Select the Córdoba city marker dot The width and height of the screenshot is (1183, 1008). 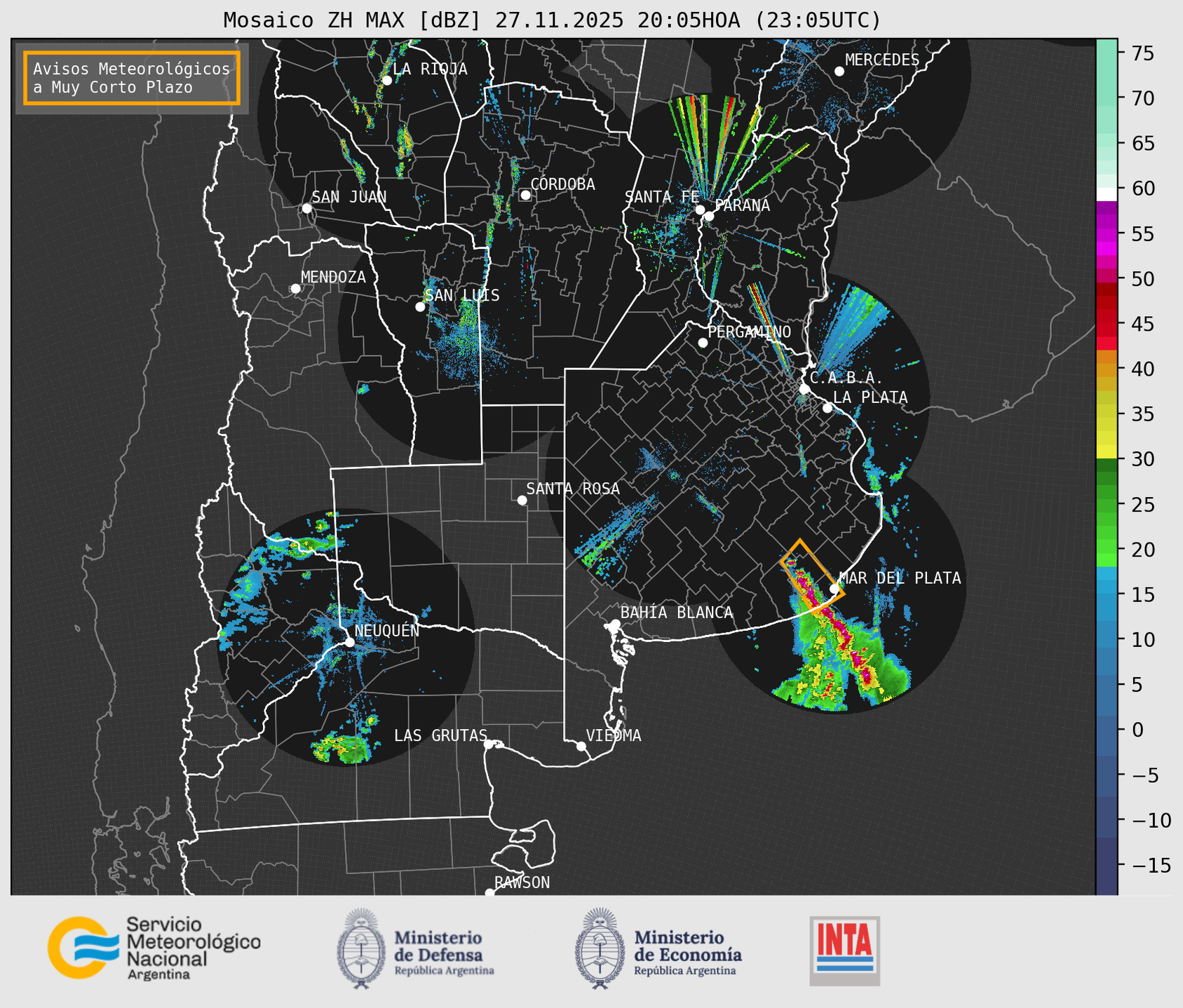(x=525, y=195)
